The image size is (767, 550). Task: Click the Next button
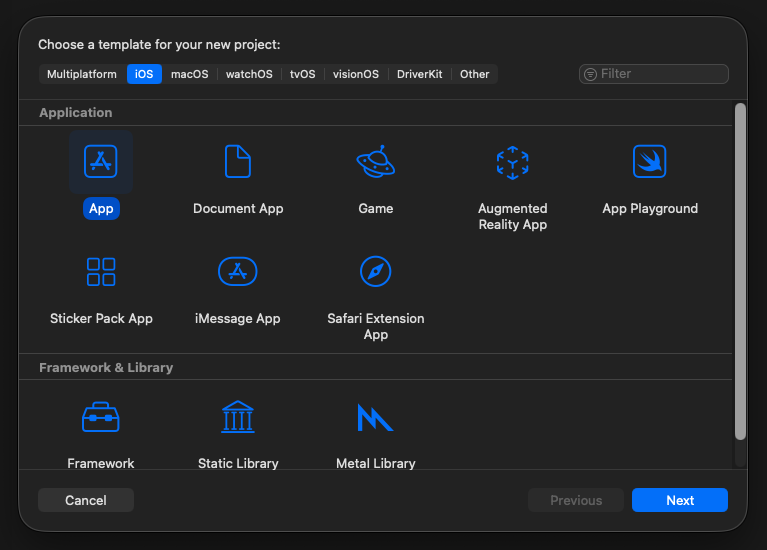click(x=679, y=500)
